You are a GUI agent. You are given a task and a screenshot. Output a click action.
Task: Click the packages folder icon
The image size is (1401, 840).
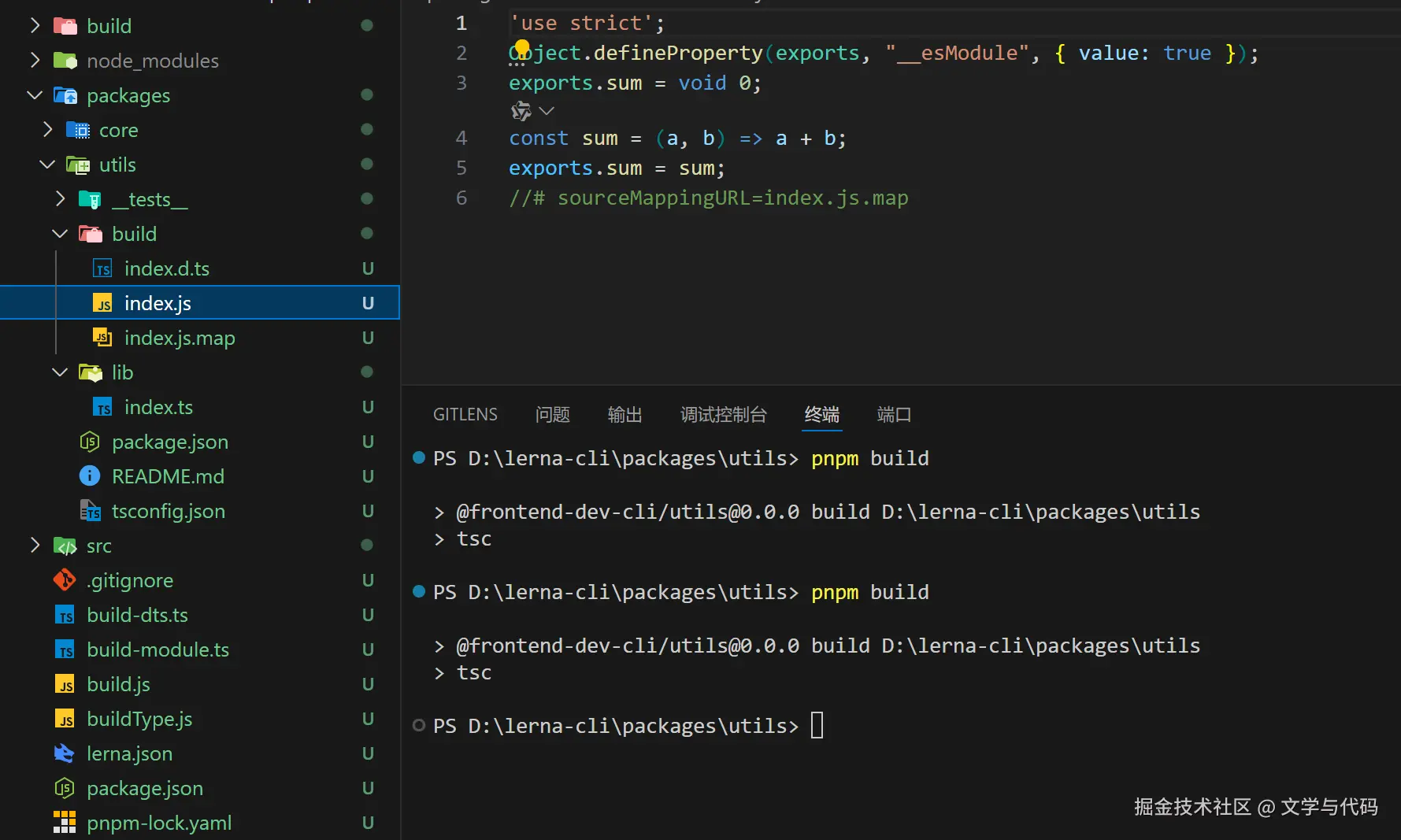pos(65,95)
